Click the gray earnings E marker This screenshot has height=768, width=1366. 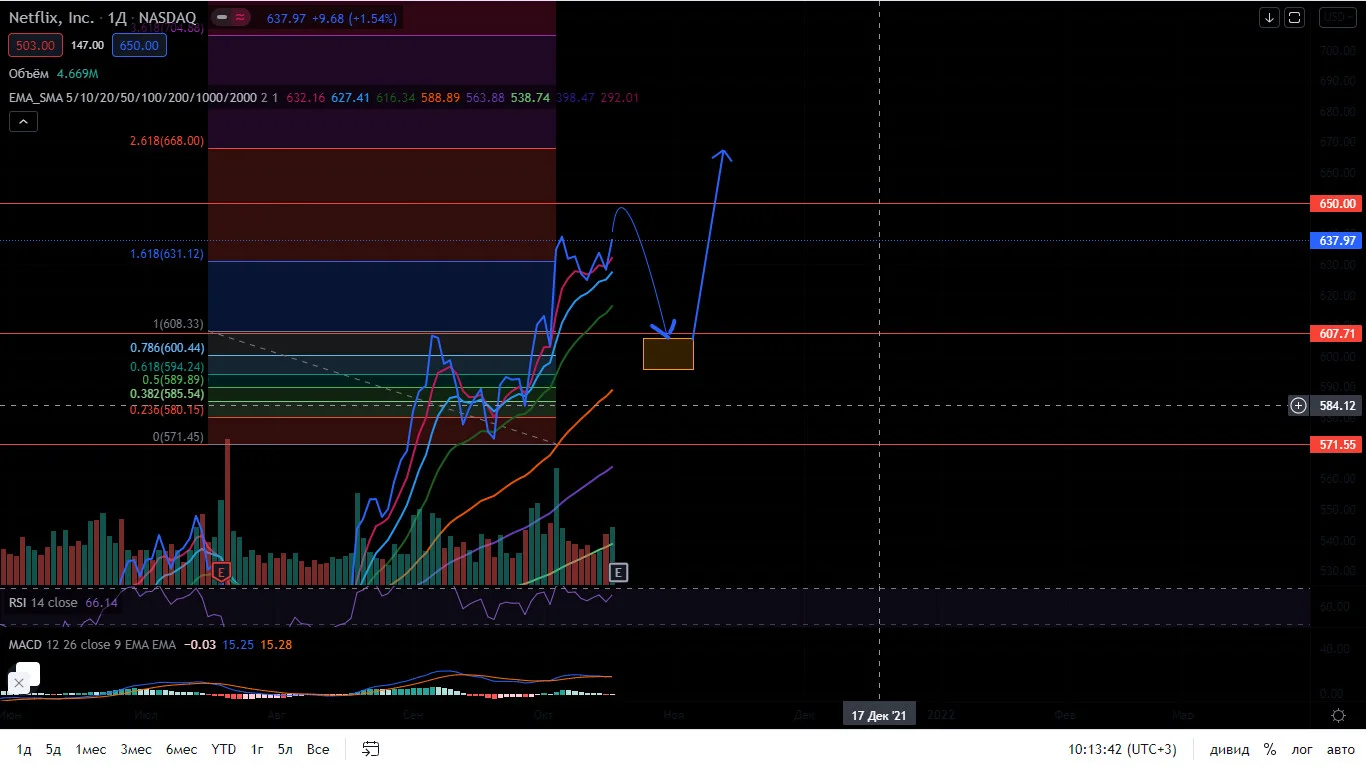619,572
